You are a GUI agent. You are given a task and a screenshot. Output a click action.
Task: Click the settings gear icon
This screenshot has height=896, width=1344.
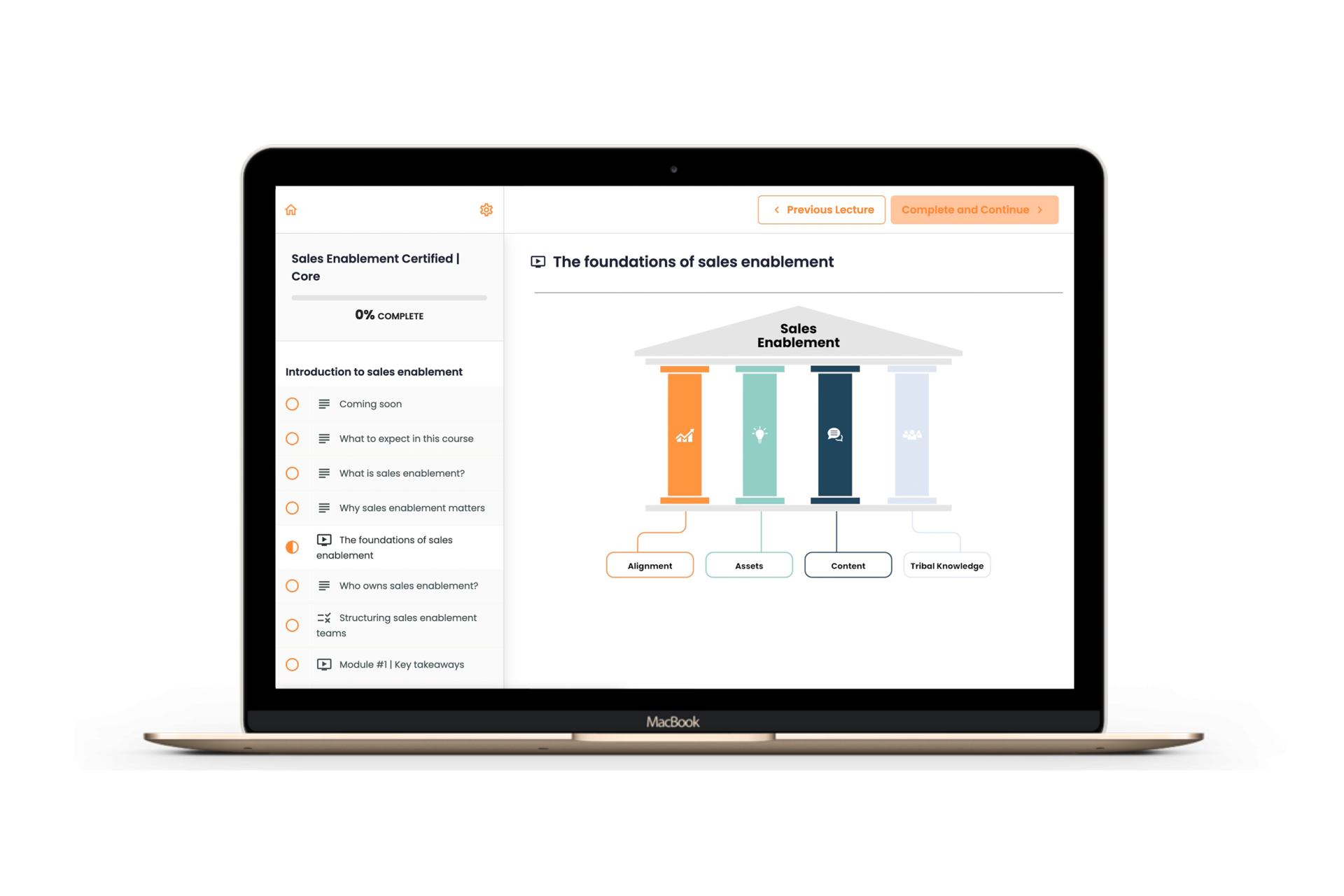[x=486, y=209]
